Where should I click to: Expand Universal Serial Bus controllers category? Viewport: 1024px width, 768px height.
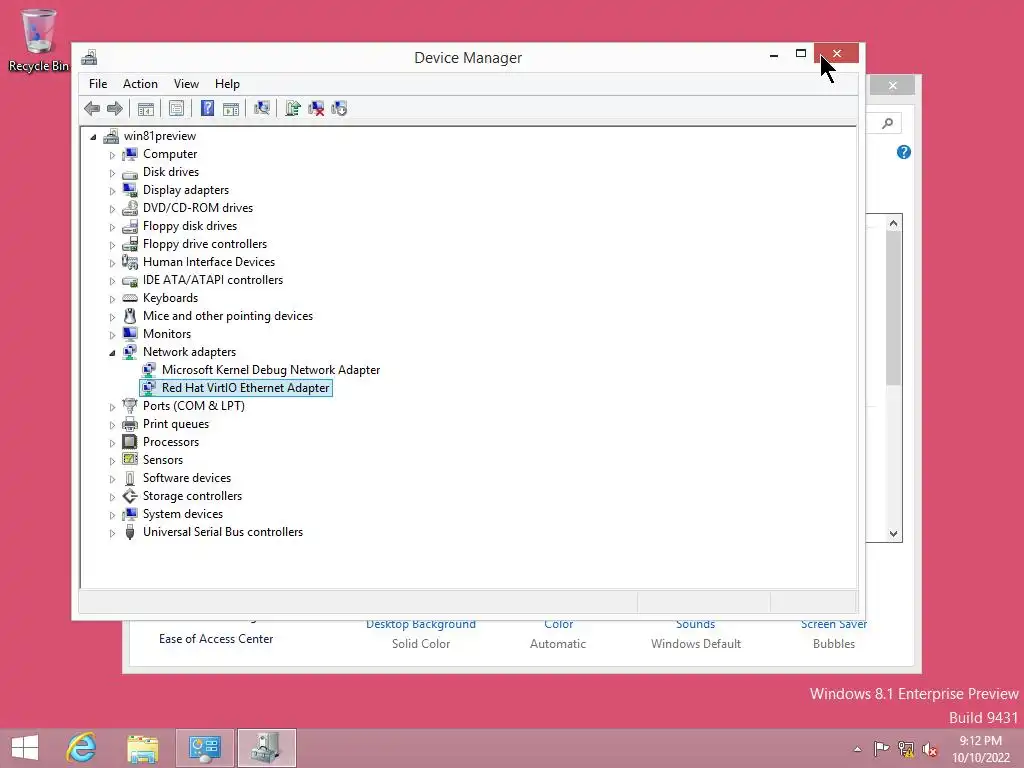click(112, 533)
